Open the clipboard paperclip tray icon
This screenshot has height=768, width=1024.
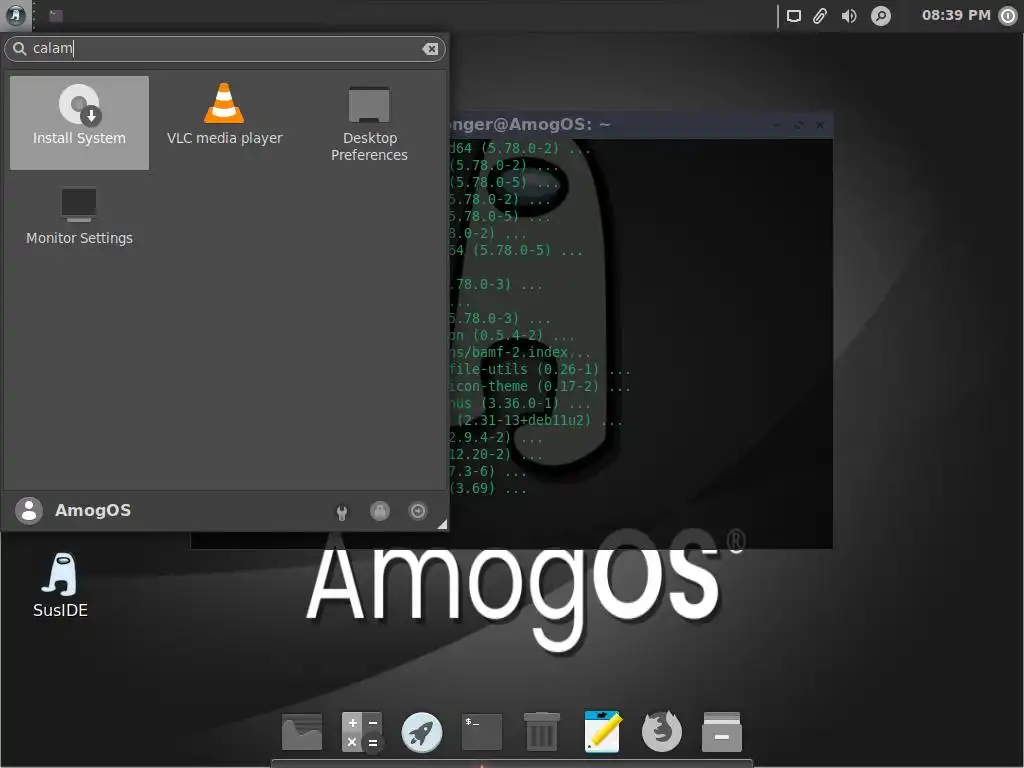820,16
